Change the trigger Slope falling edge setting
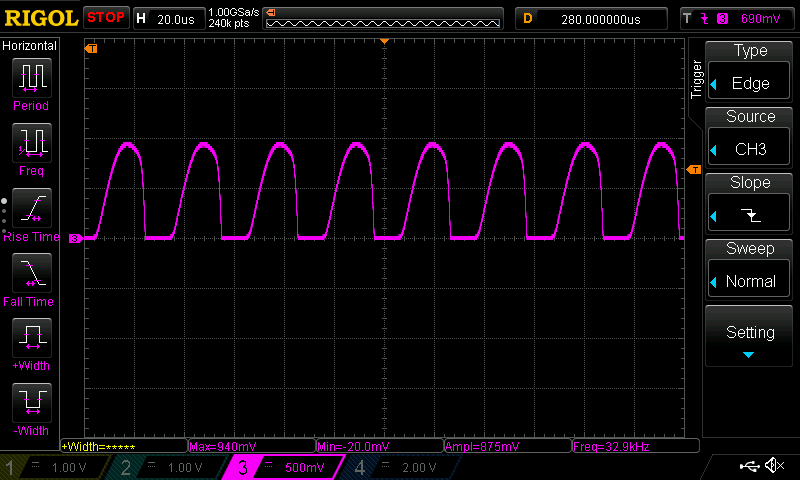The width and height of the screenshot is (800, 480). coord(748,203)
